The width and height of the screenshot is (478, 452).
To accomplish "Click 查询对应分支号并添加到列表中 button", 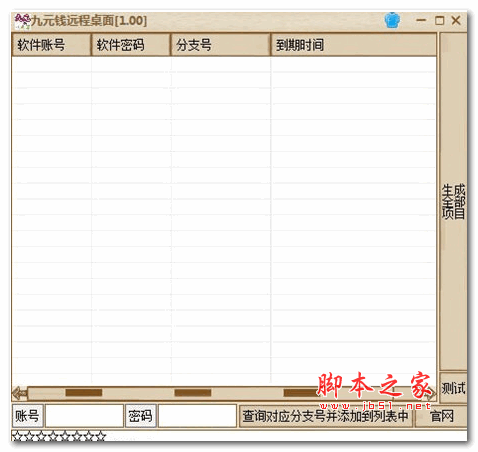I will point(326,416).
